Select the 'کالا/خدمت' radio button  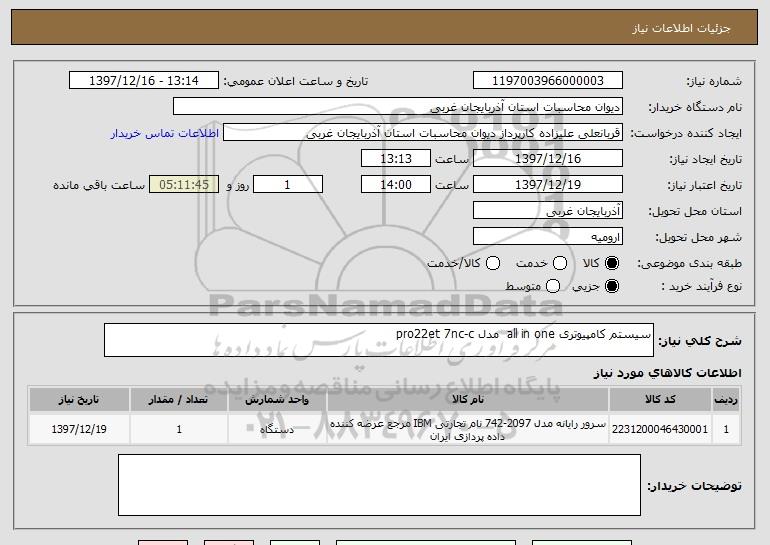pos(493,263)
